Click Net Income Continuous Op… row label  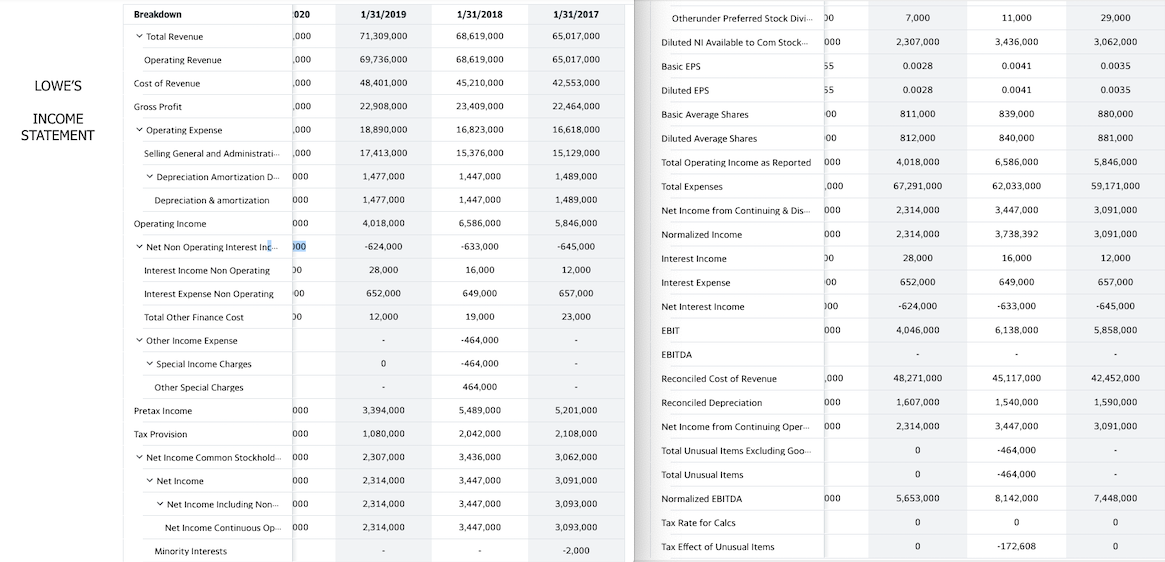tap(224, 528)
